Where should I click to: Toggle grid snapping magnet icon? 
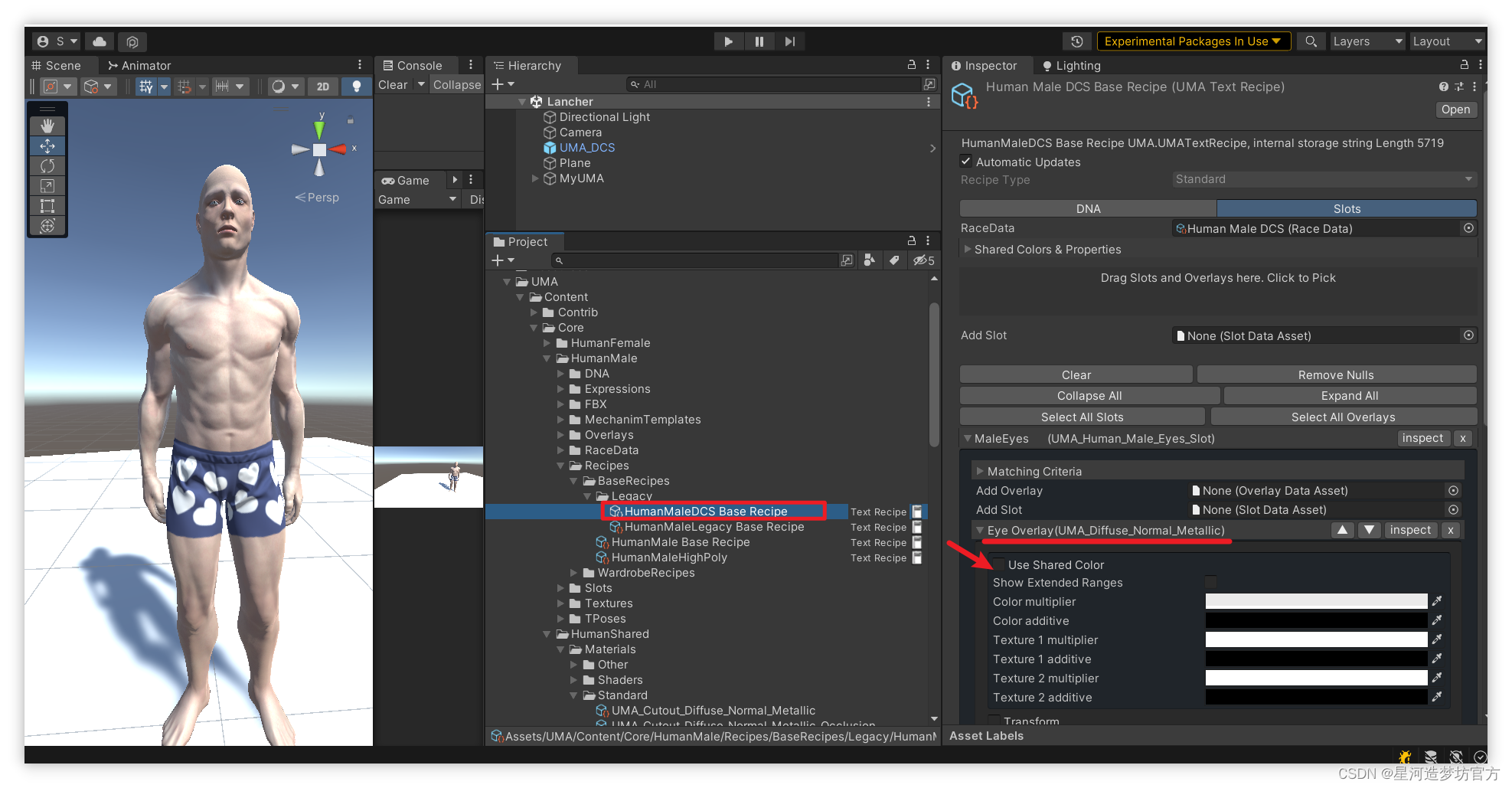pyautogui.click(x=185, y=87)
